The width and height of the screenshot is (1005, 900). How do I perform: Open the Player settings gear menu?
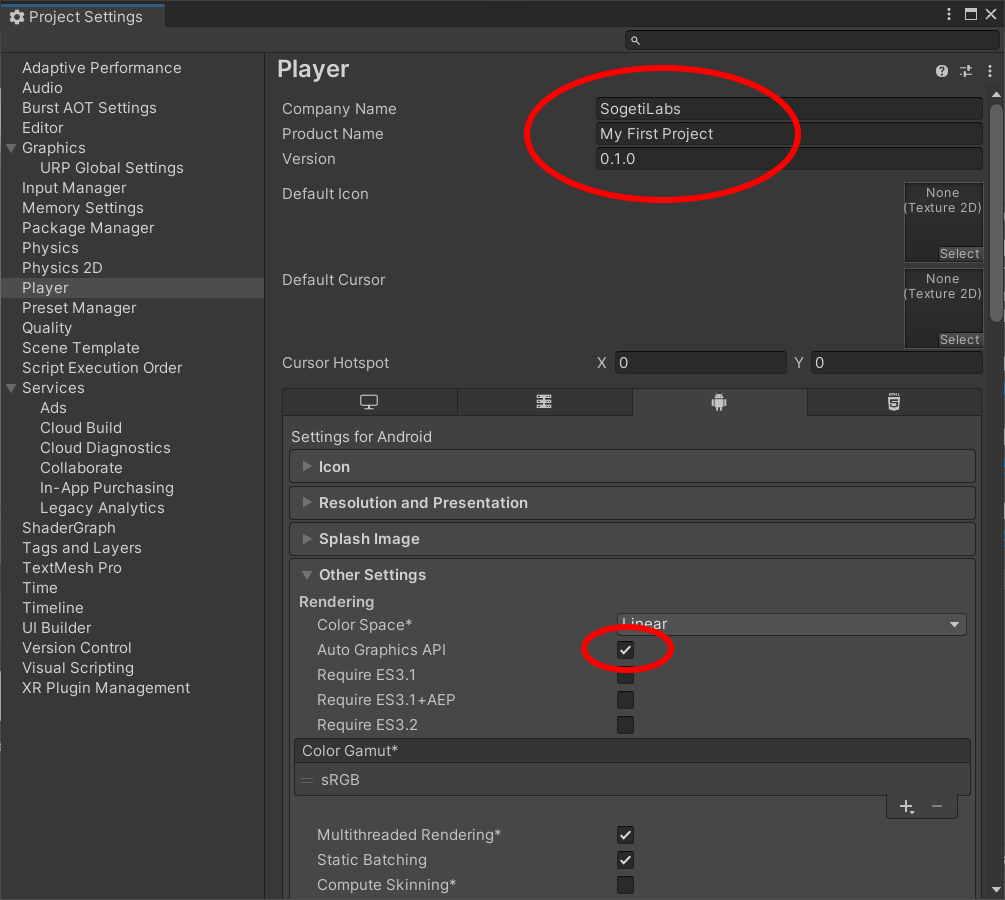point(987,71)
